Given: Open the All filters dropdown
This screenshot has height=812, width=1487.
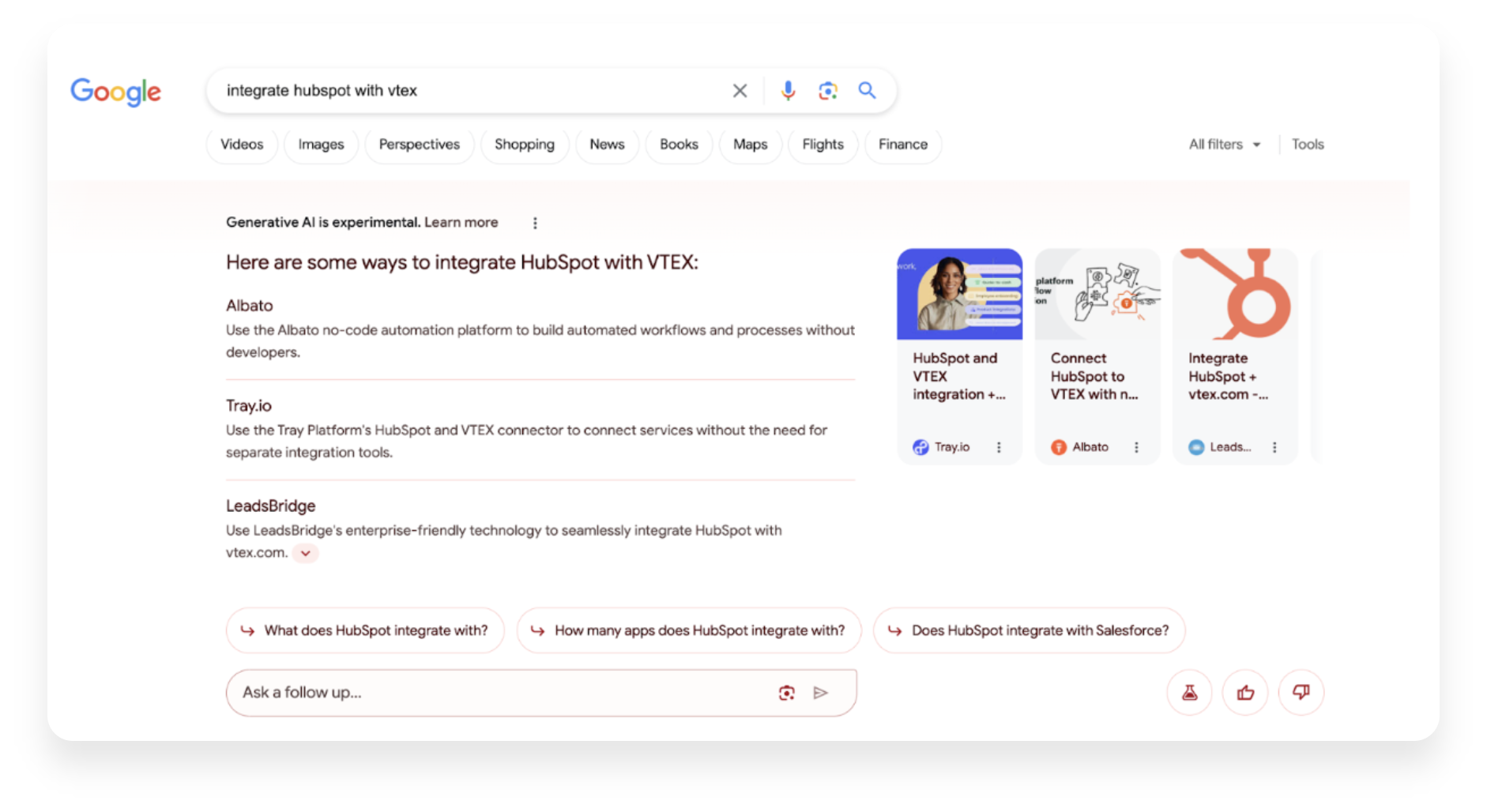Looking at the screenshot, I should click(x=1224, y=145).
